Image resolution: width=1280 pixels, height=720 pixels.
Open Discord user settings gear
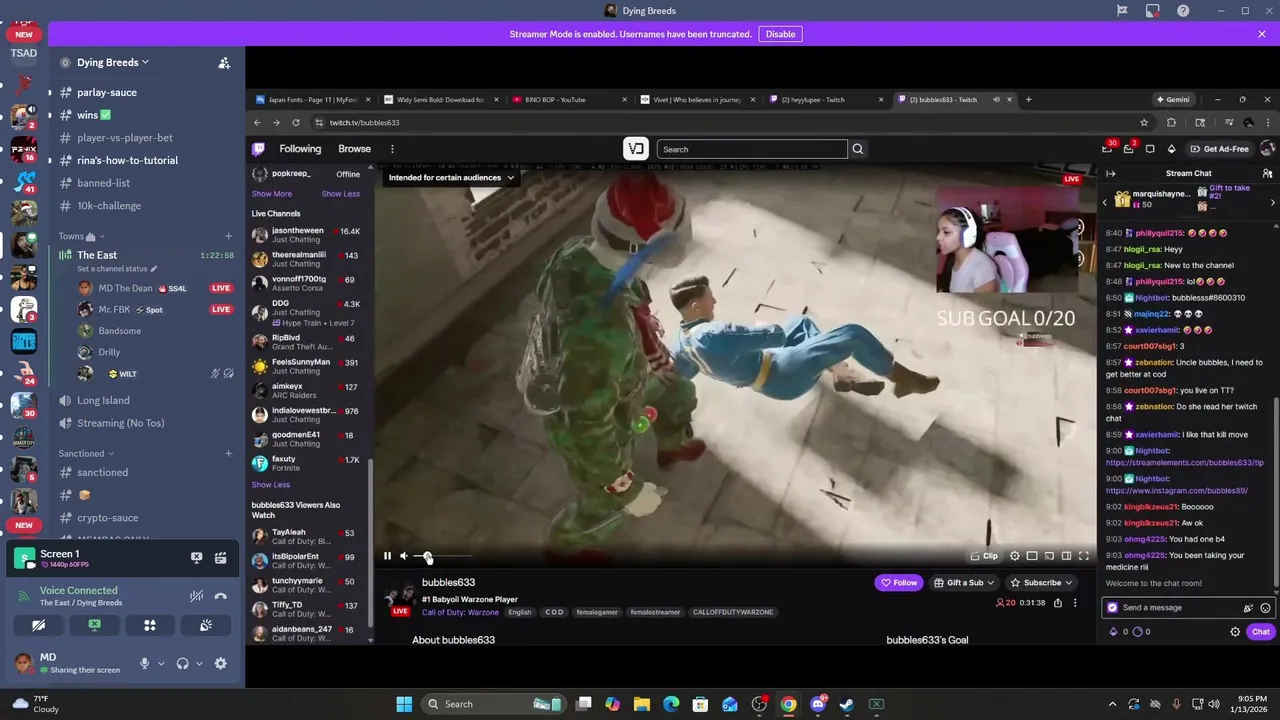coord(221,663)
